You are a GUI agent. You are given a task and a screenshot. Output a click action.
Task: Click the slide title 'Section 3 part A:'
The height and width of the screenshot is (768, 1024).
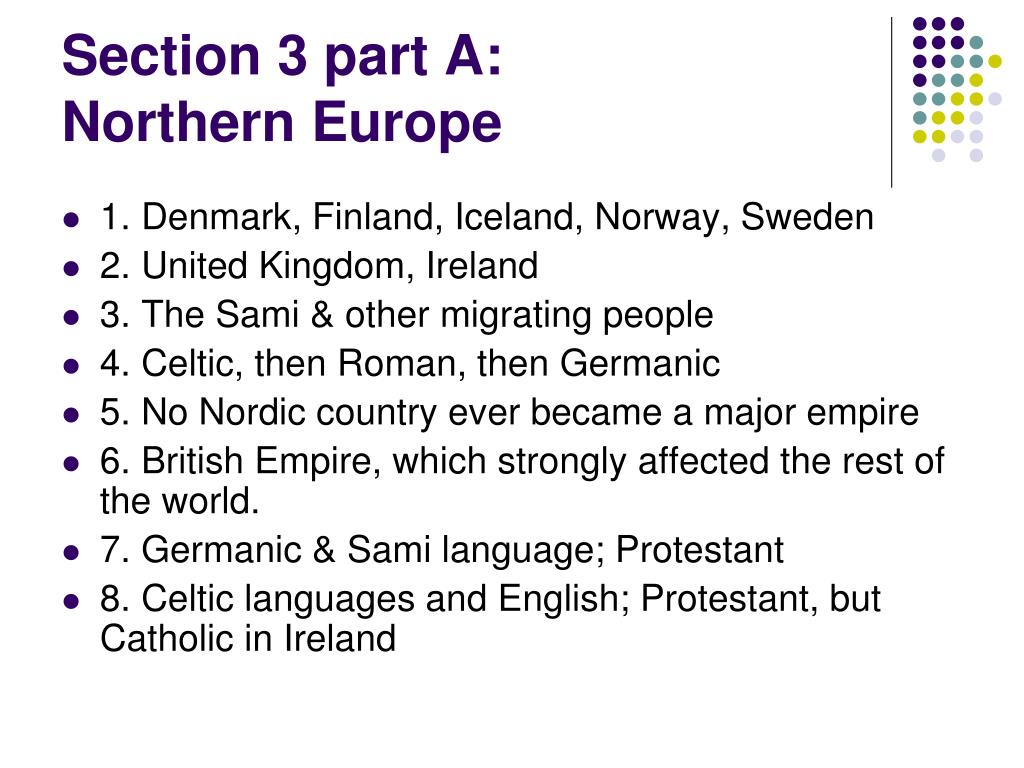pos(282,57)
